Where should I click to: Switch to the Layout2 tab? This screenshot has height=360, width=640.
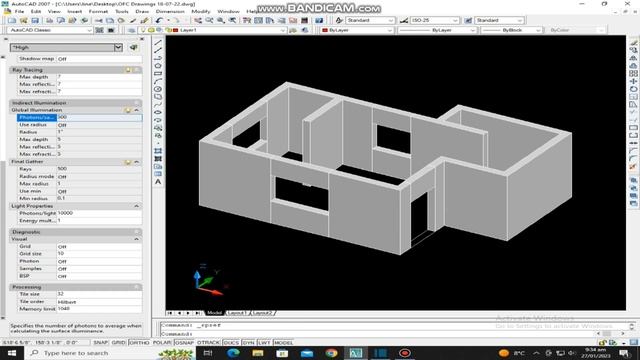point(262,313)
